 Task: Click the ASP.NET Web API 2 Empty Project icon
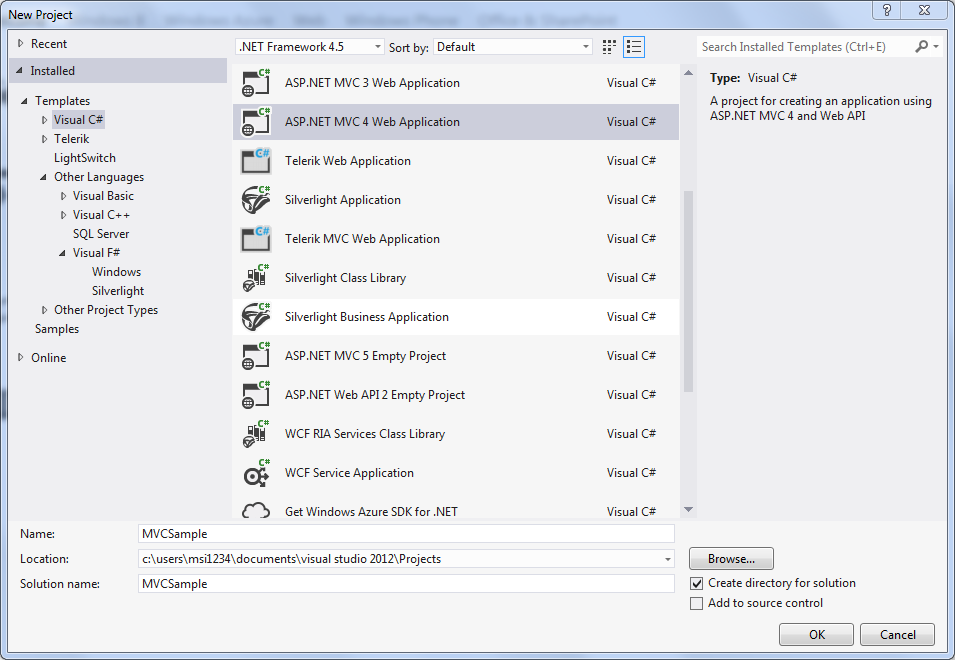coord(256,395)
